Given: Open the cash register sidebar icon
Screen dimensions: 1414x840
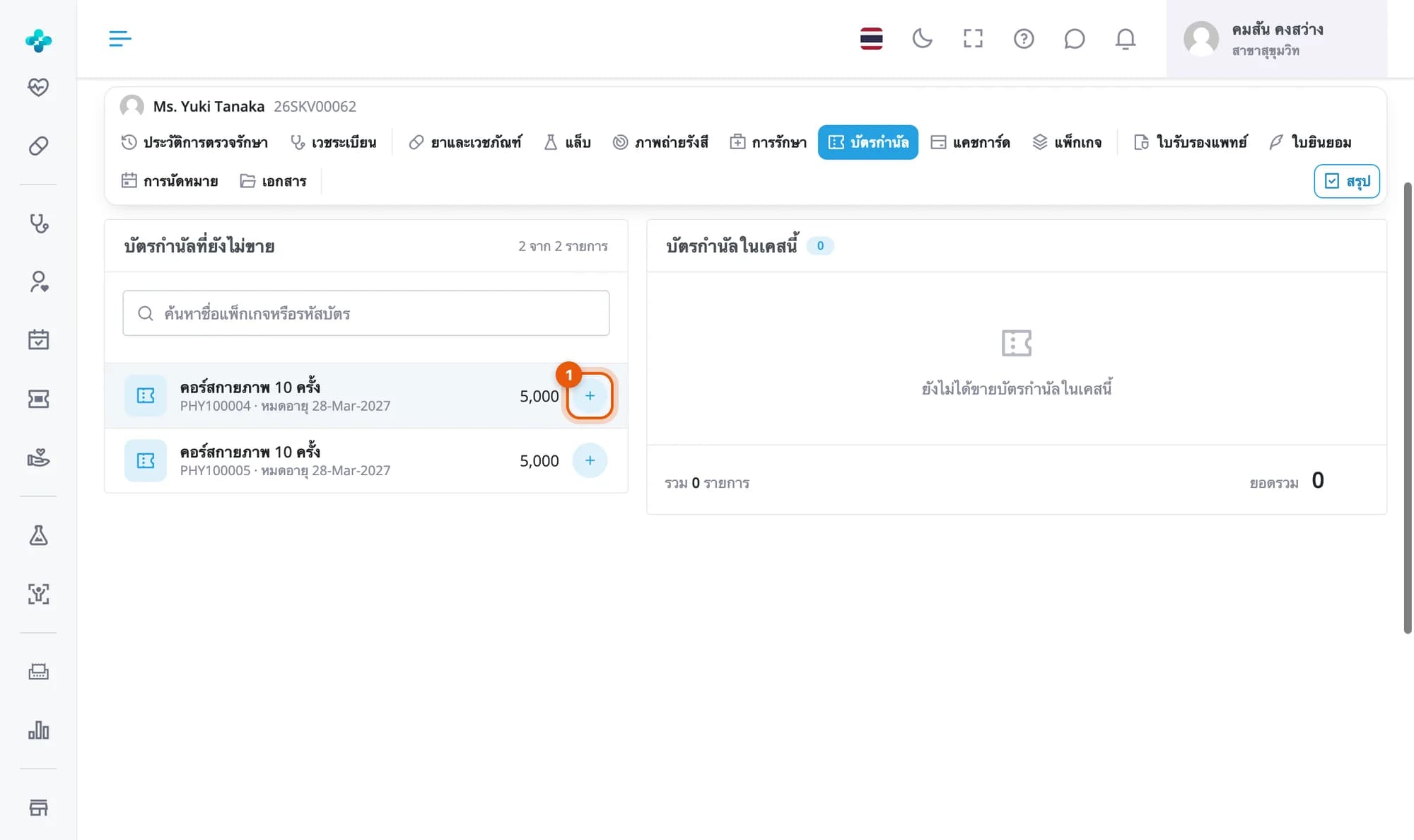Looking at the screenshot, I should [38, 672].
